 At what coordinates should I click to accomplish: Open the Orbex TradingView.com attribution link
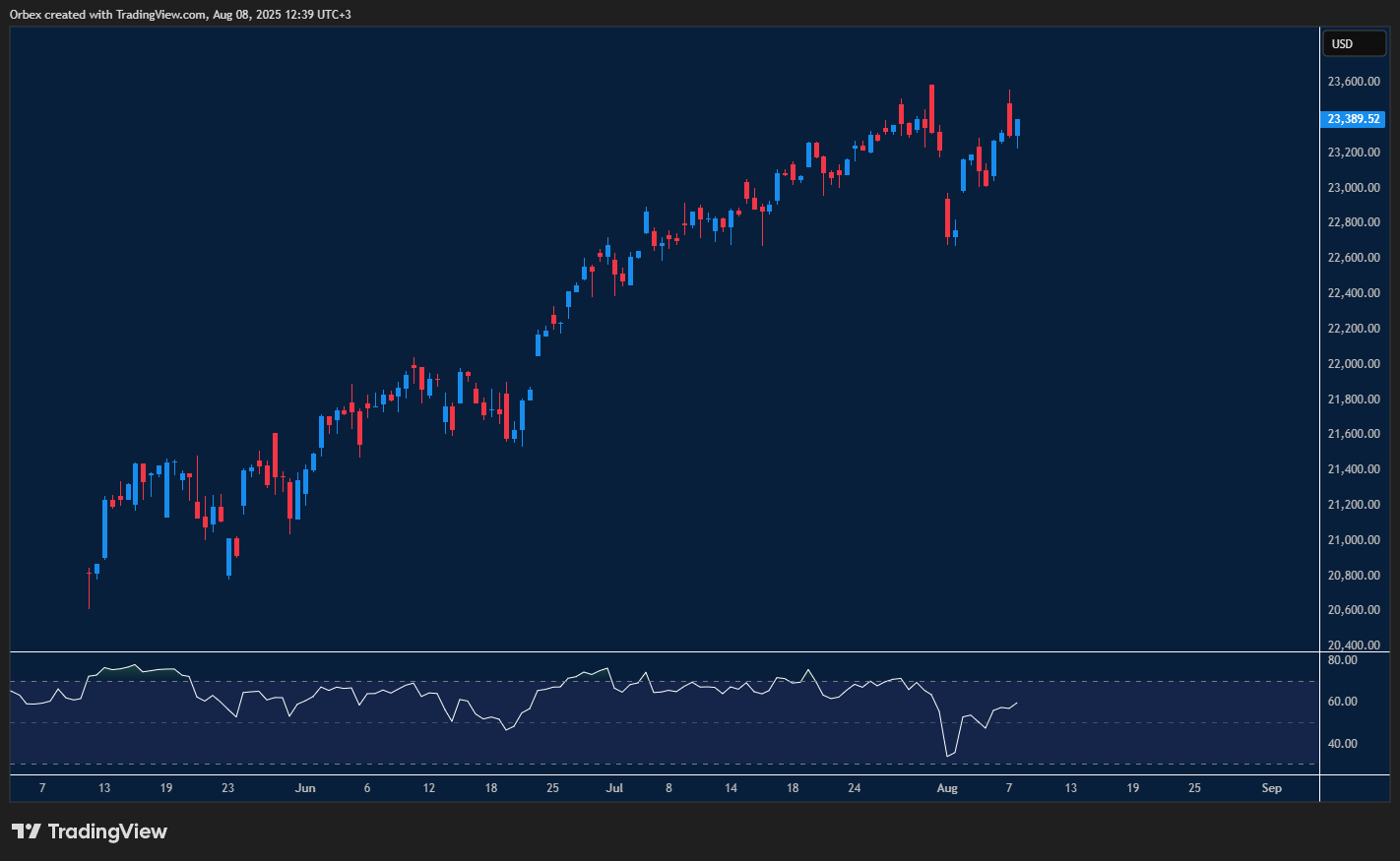(x=179, y=14)
